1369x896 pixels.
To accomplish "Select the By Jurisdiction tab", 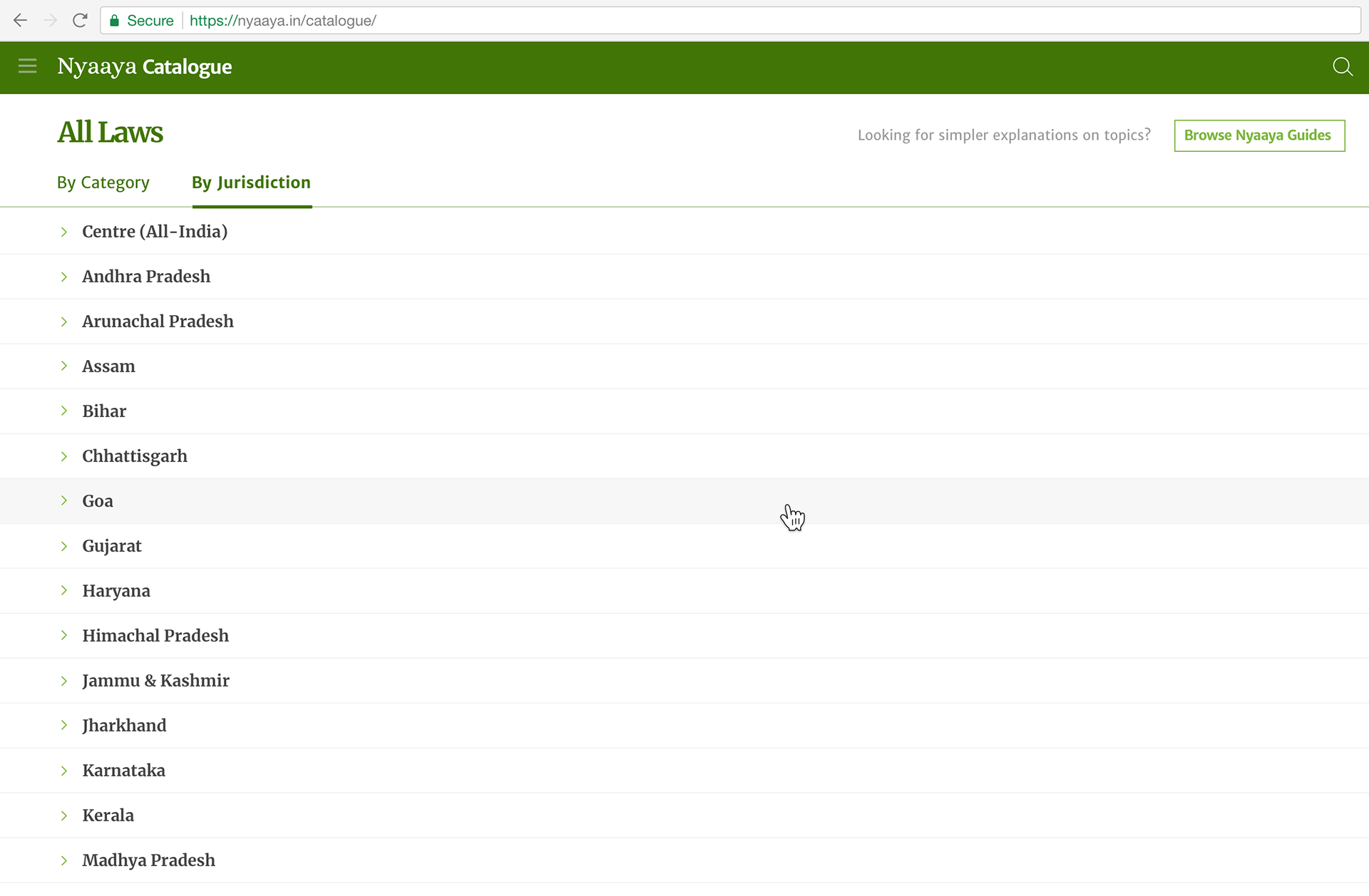I will [251, 182].
